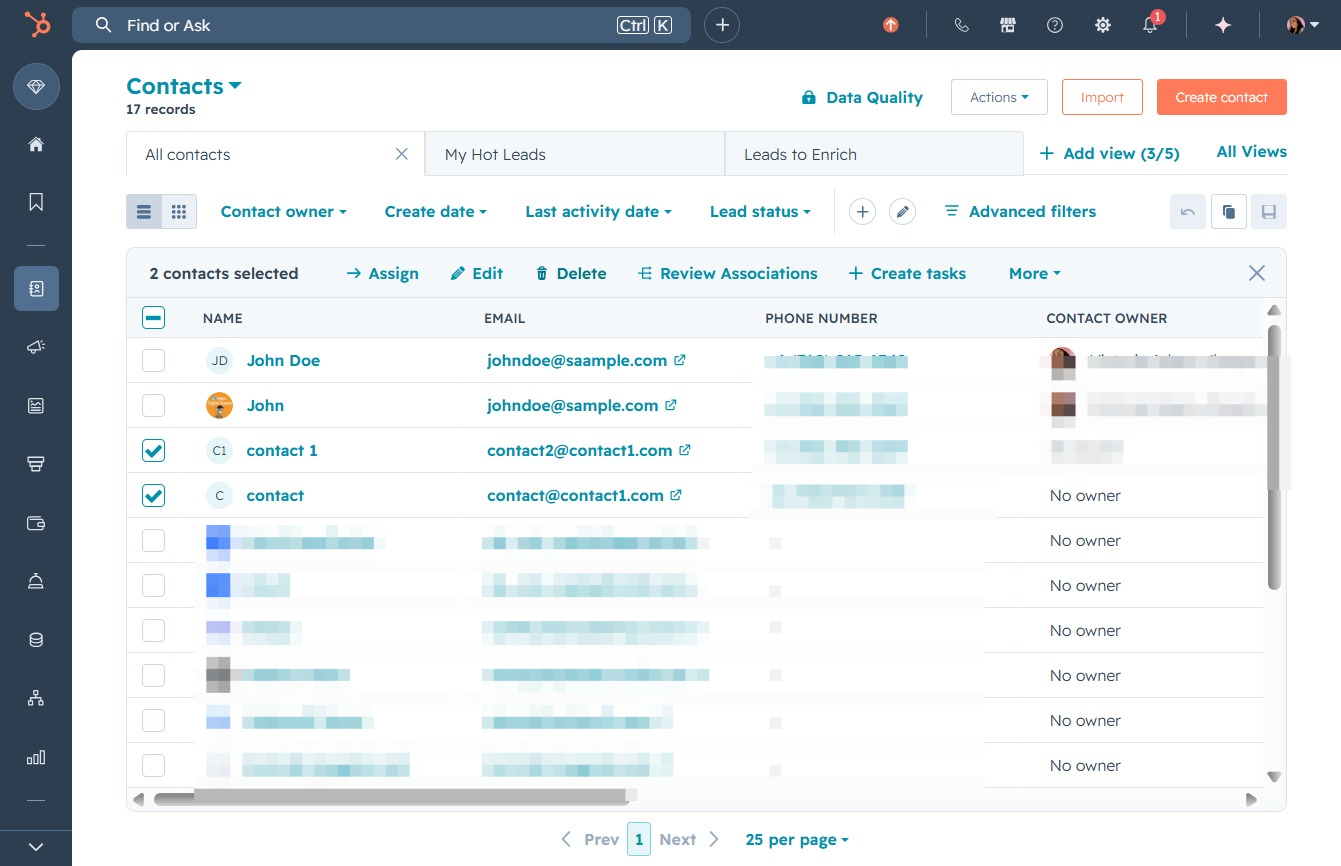Viewport: 1341px width, 866px height.
Task: Open the Data management sidebar icon
Action: (36, 640)
